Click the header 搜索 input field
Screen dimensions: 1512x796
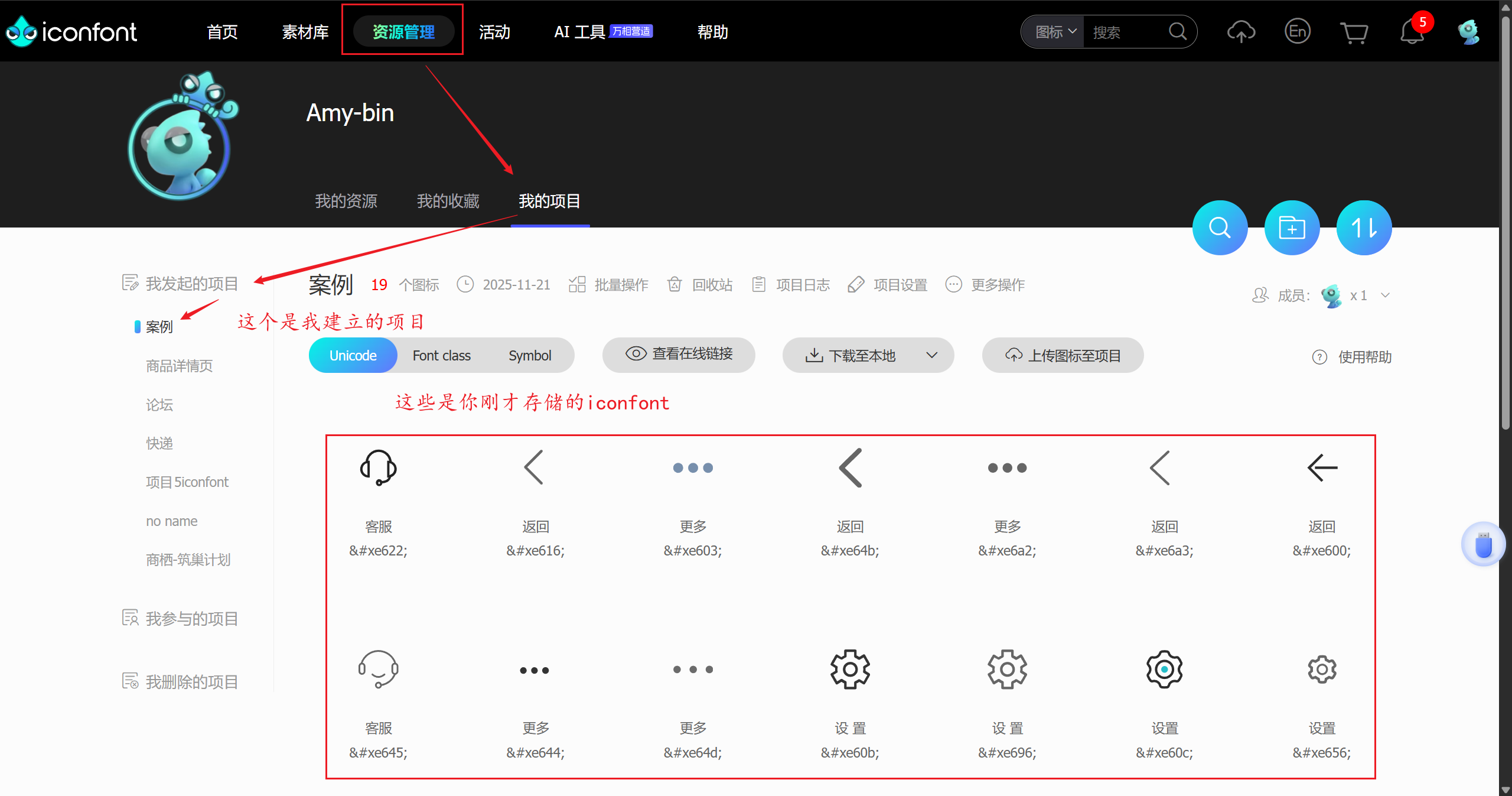(1122, 32)
